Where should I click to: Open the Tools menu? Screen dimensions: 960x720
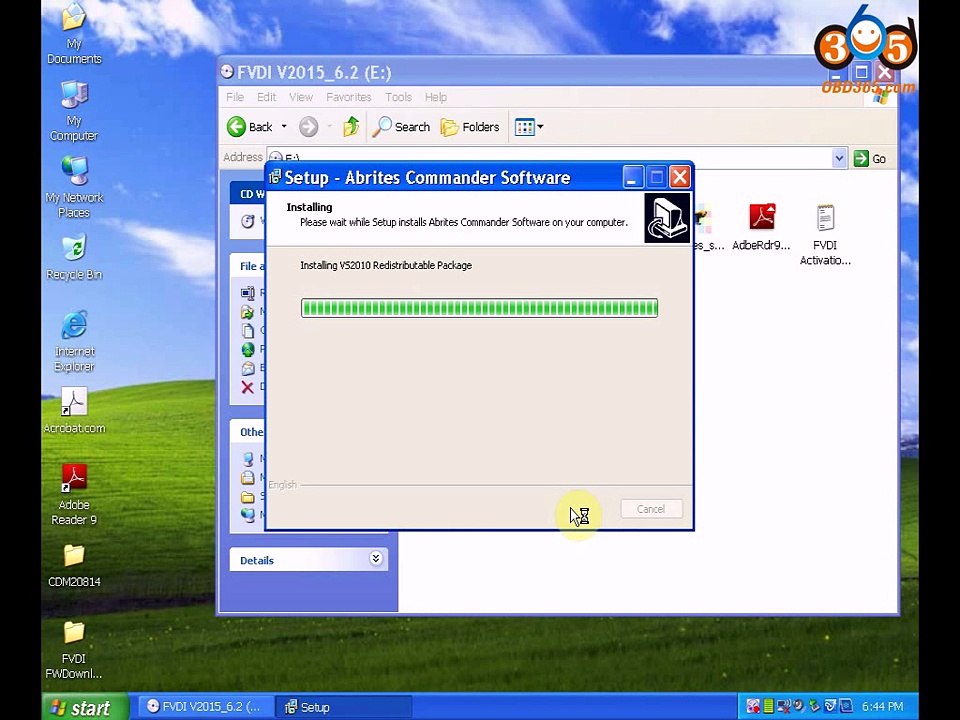coord(398,97)
